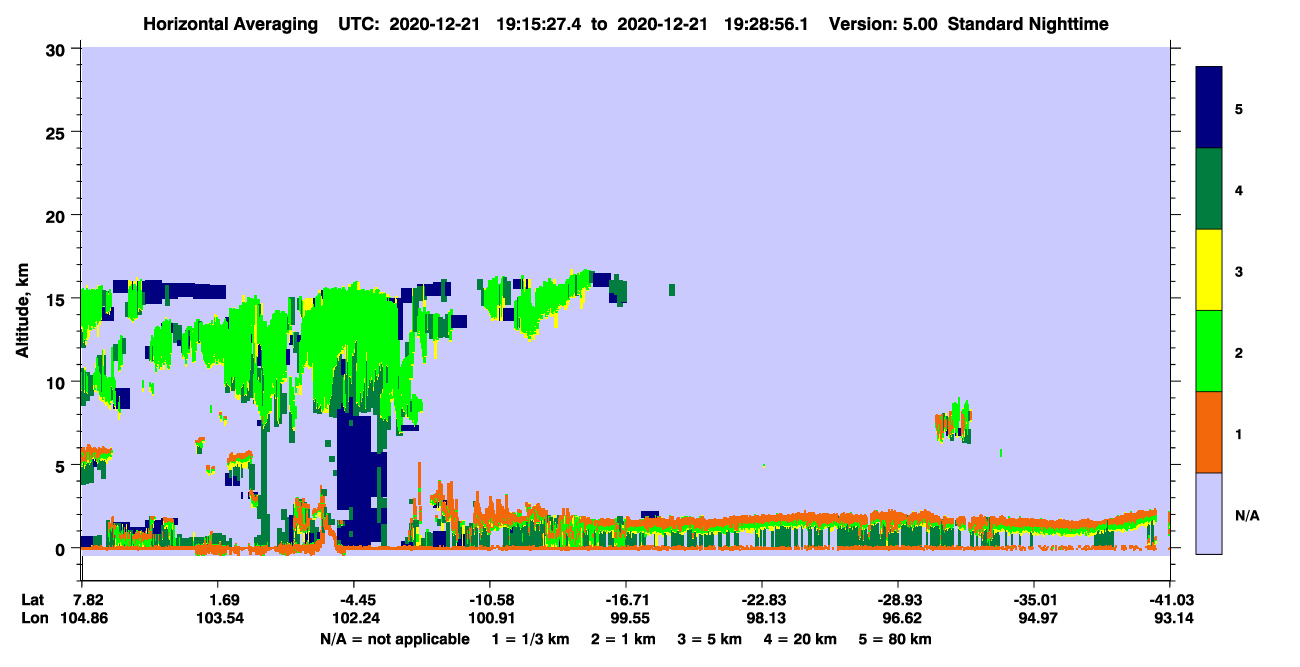The height and width of the screenshot is (667, 1300).
Task: Click the latitude value -16.71
Action: point(625,600)
